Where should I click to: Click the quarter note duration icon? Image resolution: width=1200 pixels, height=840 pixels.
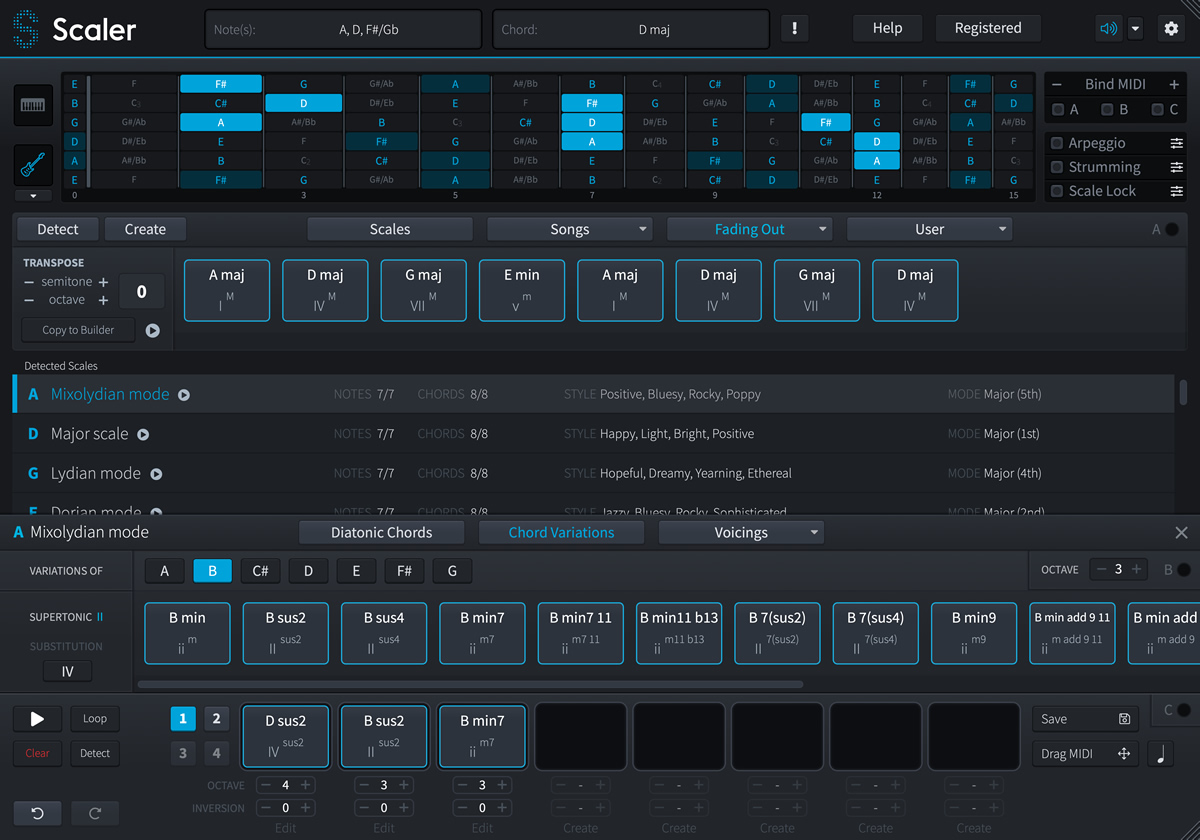[x=1160, y=755]
